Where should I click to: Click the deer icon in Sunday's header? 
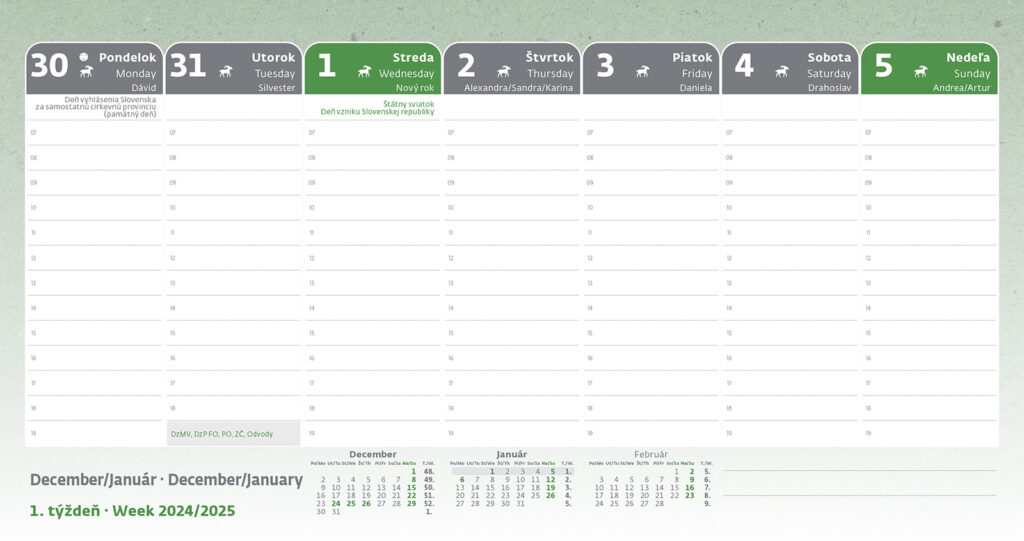pos(920,72)
